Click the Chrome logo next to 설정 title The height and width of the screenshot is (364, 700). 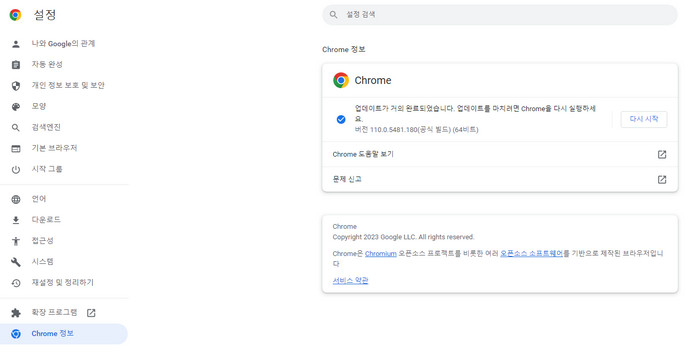15,15
